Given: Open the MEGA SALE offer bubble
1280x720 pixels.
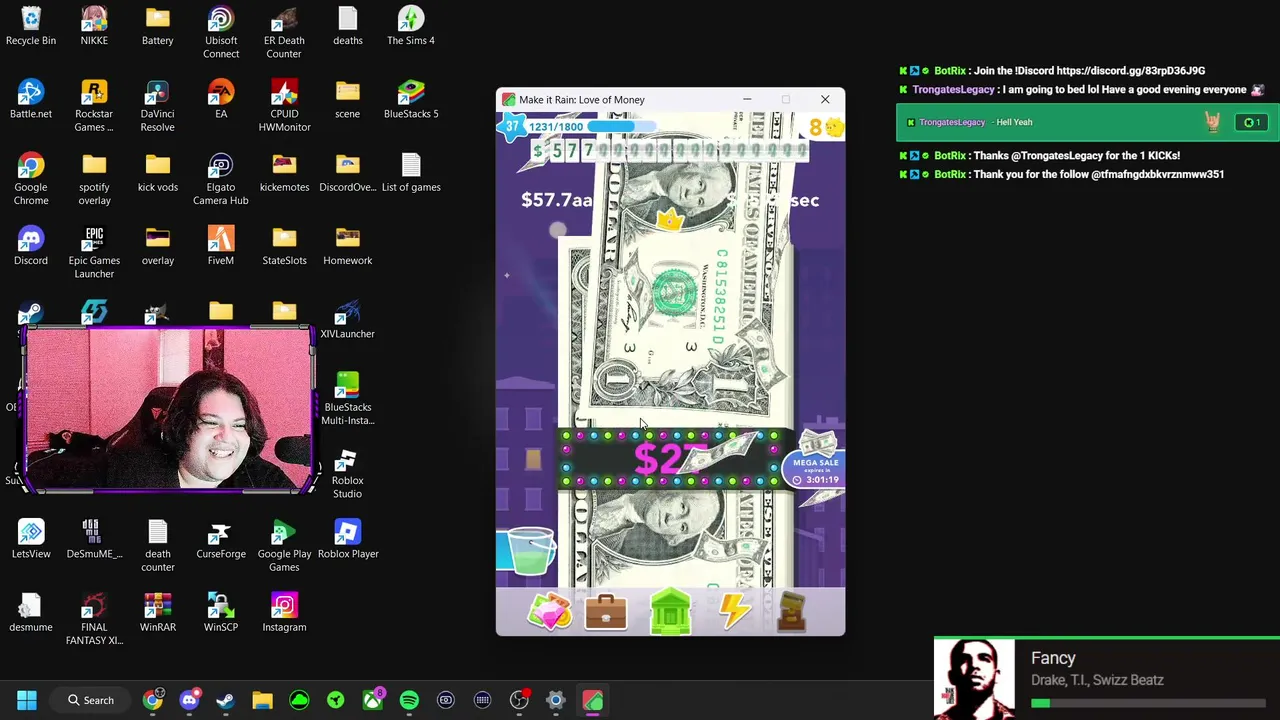Looking at the screenshot, I should (x=816, y=464).
